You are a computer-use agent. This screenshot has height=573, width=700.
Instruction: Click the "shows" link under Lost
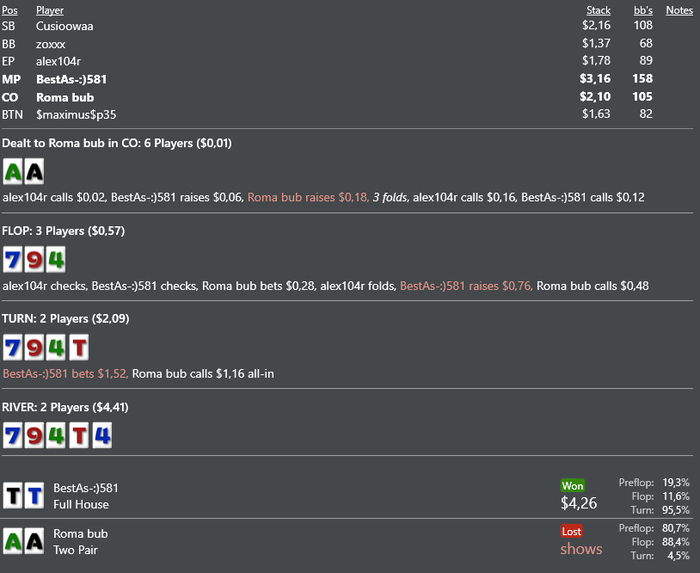tap(581, 548)
